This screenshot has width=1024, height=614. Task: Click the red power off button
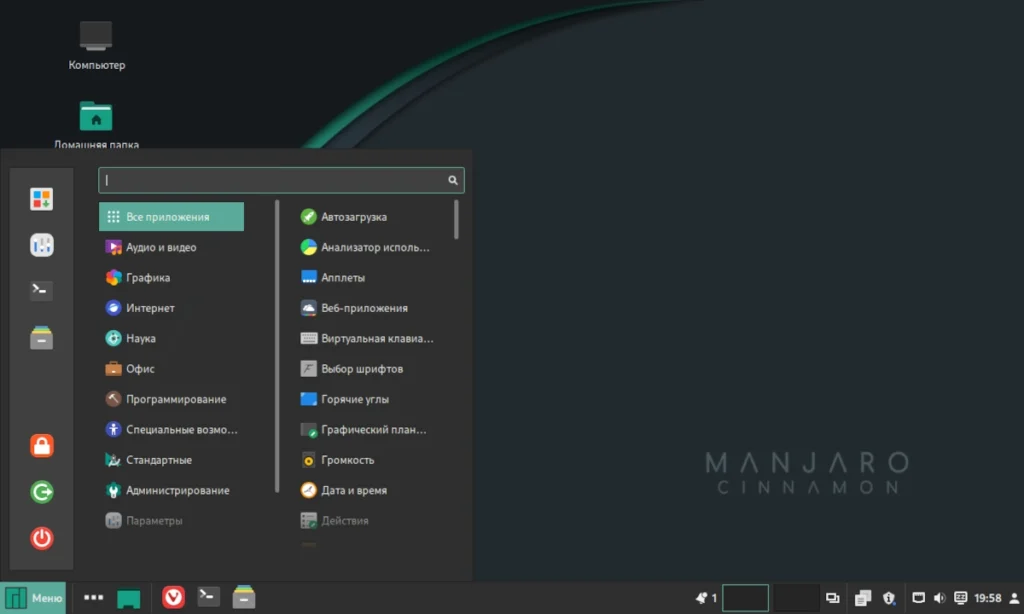click(x=41, y=538)
